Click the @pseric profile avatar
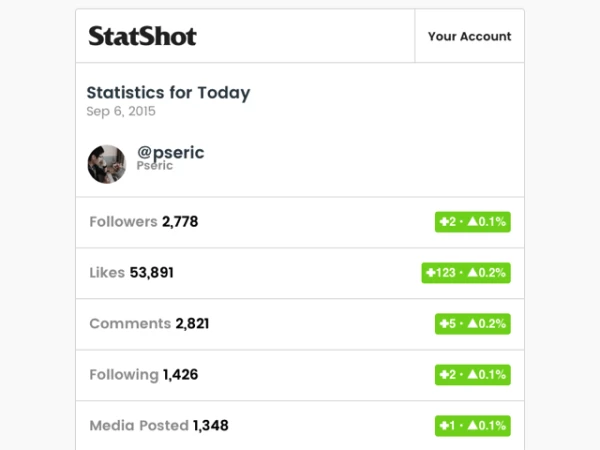 (107, 164)
